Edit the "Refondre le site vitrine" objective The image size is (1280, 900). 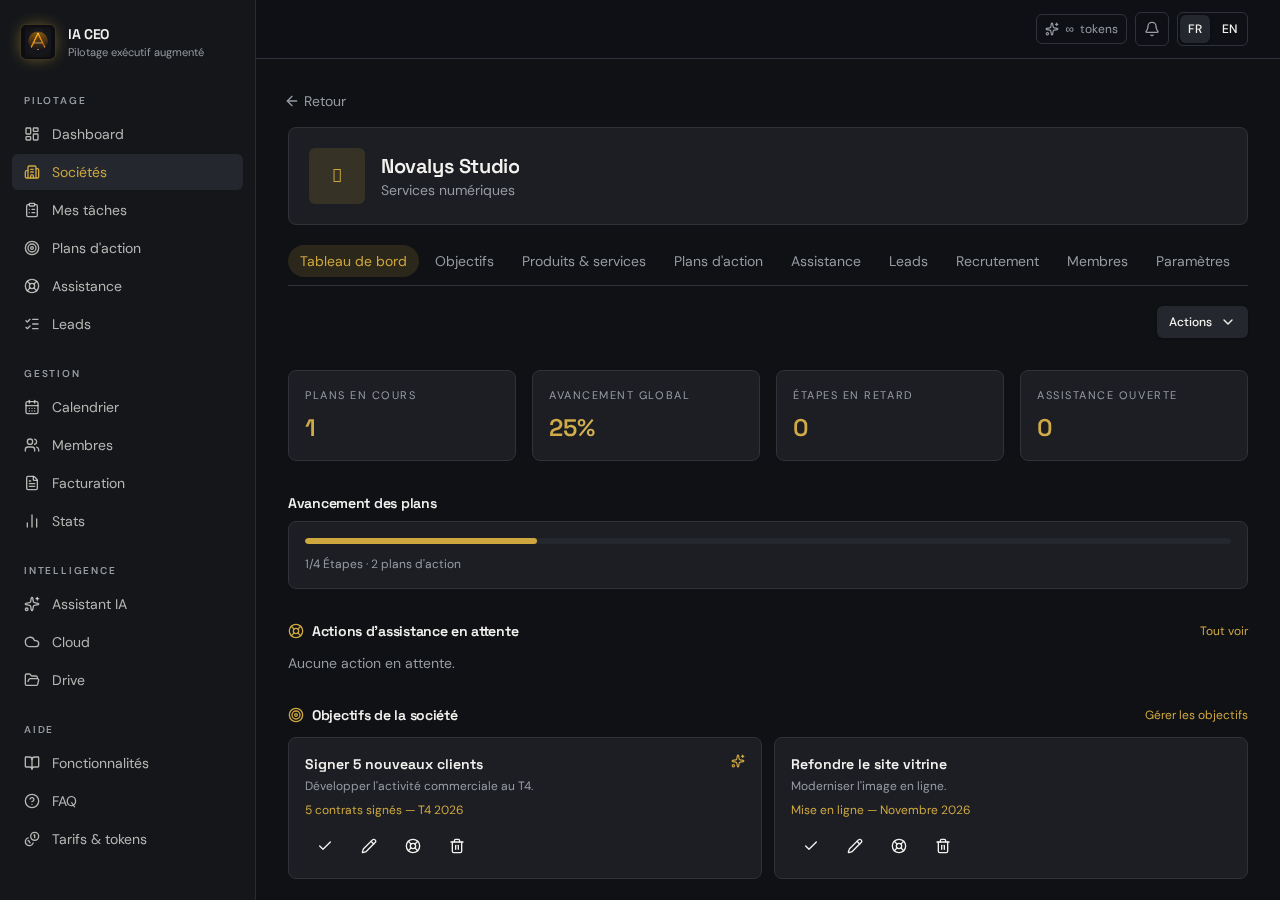click(x=855, y=846)
